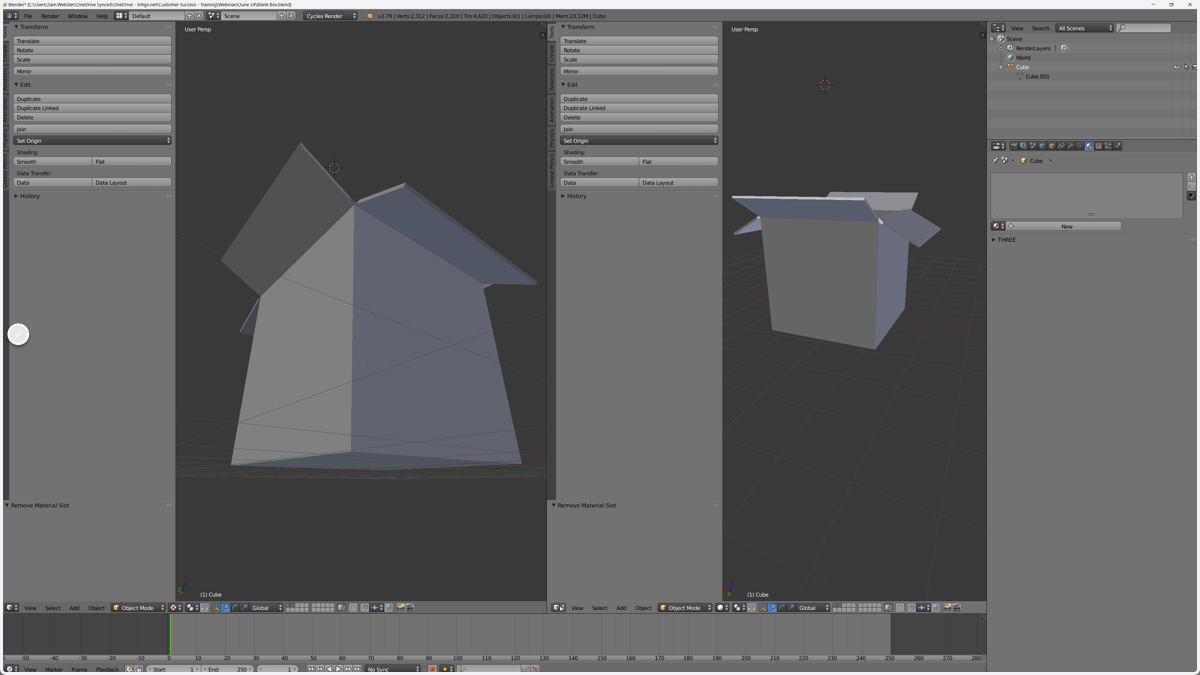Play the animation in reverse
The height and width of the screenshot is (675, 1200).
[329, 669]
